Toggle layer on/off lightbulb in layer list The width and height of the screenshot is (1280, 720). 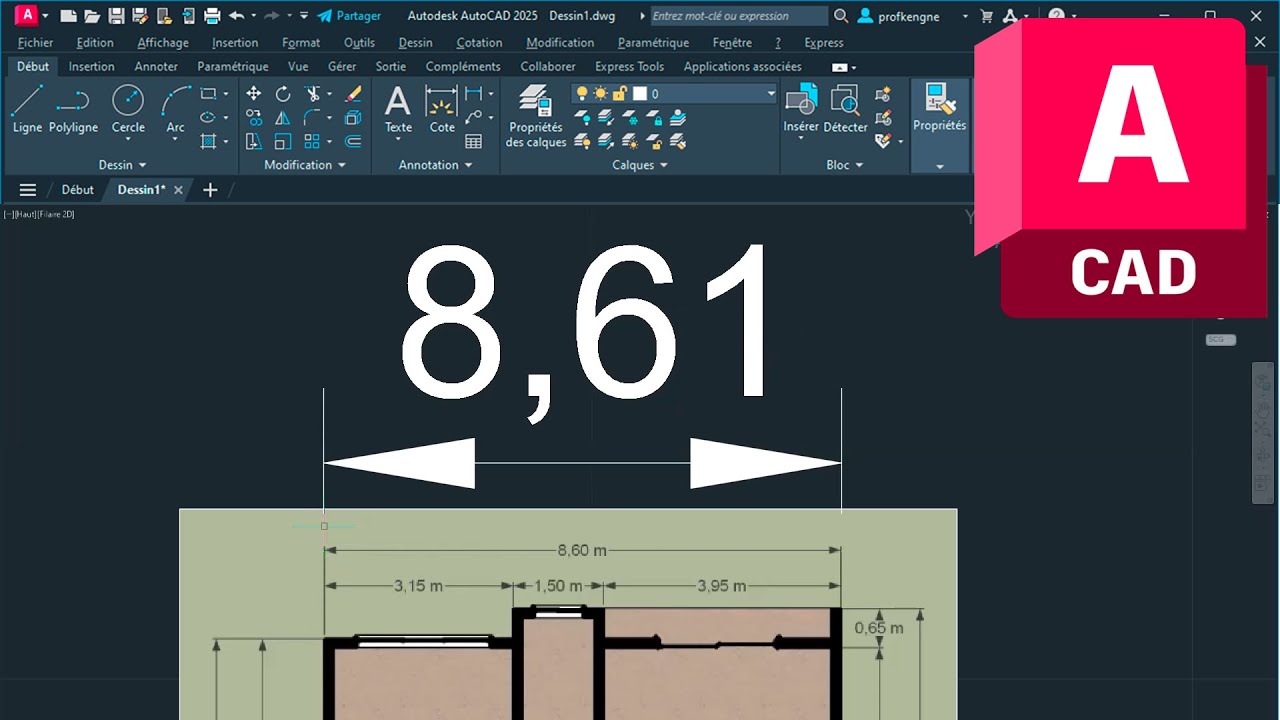pyautogui.click(x=582, y=94)
